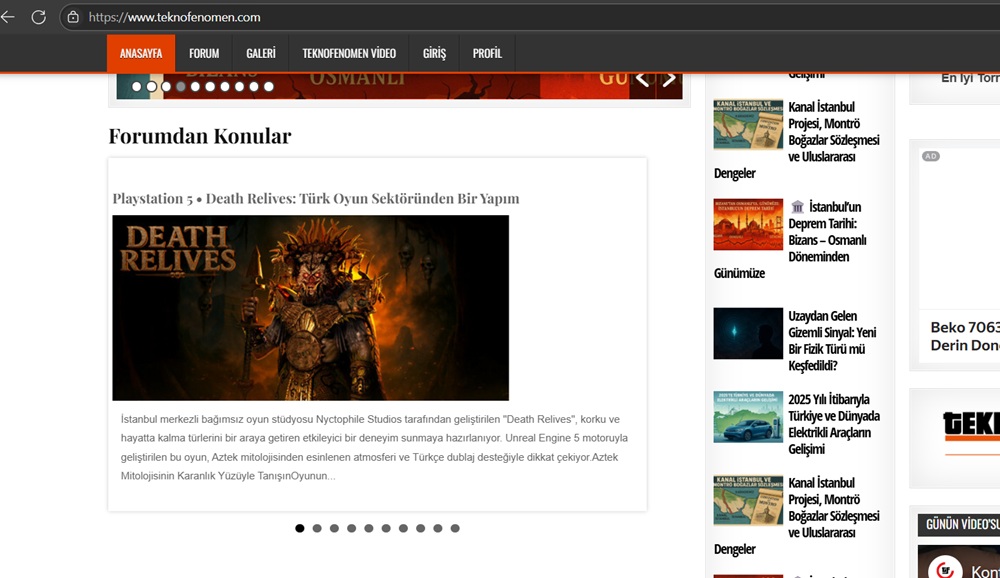Select last forum carousel dot

[455, 528]
